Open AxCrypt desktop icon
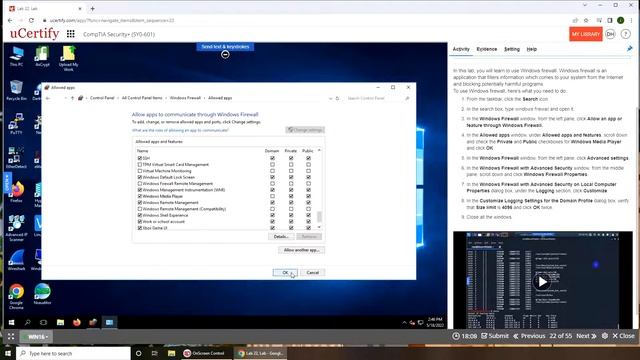Viewport: 640px width, 360px height. [x=42, y=56]
